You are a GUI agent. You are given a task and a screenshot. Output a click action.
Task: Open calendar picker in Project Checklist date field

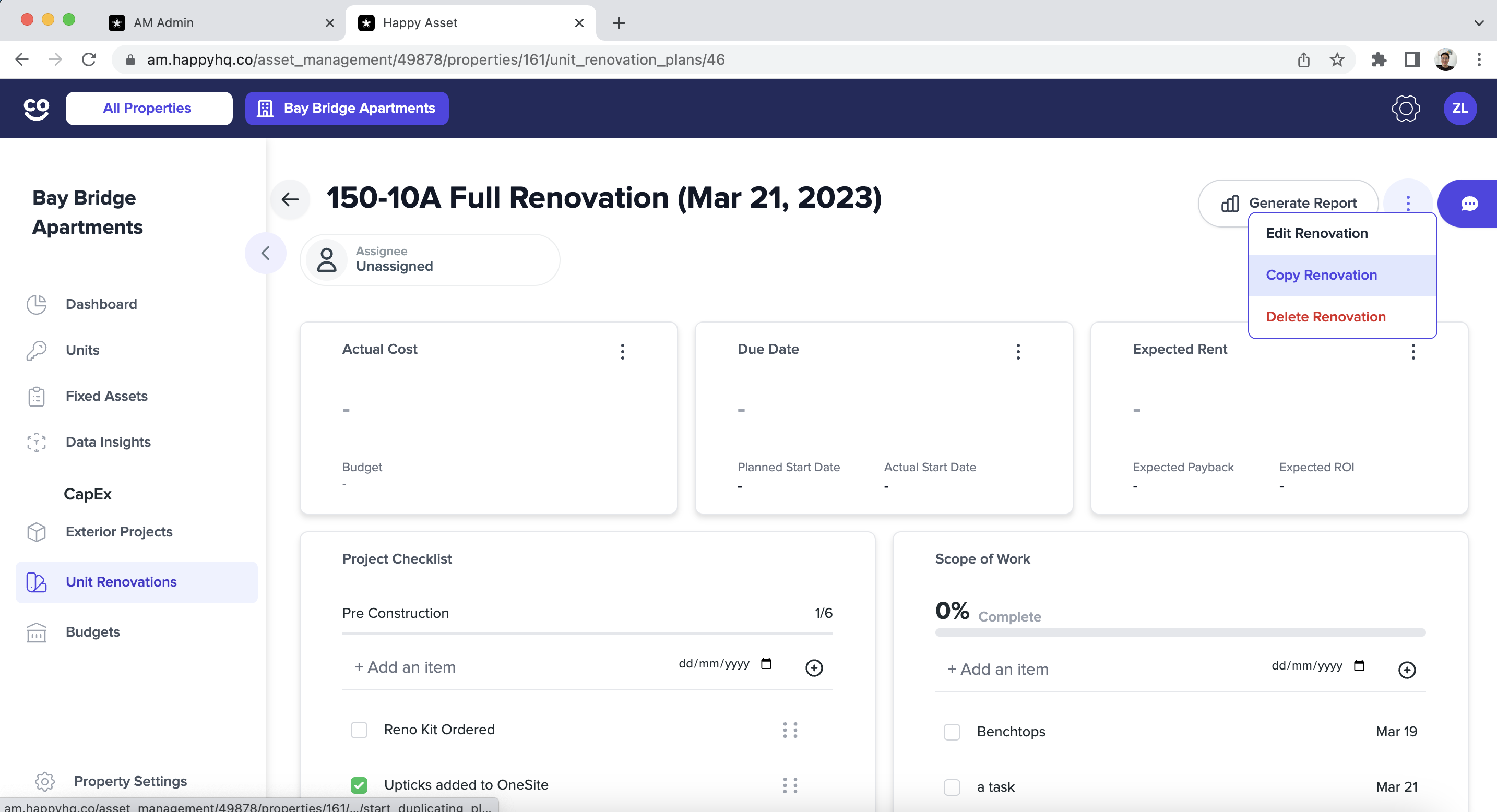point(766,664)
